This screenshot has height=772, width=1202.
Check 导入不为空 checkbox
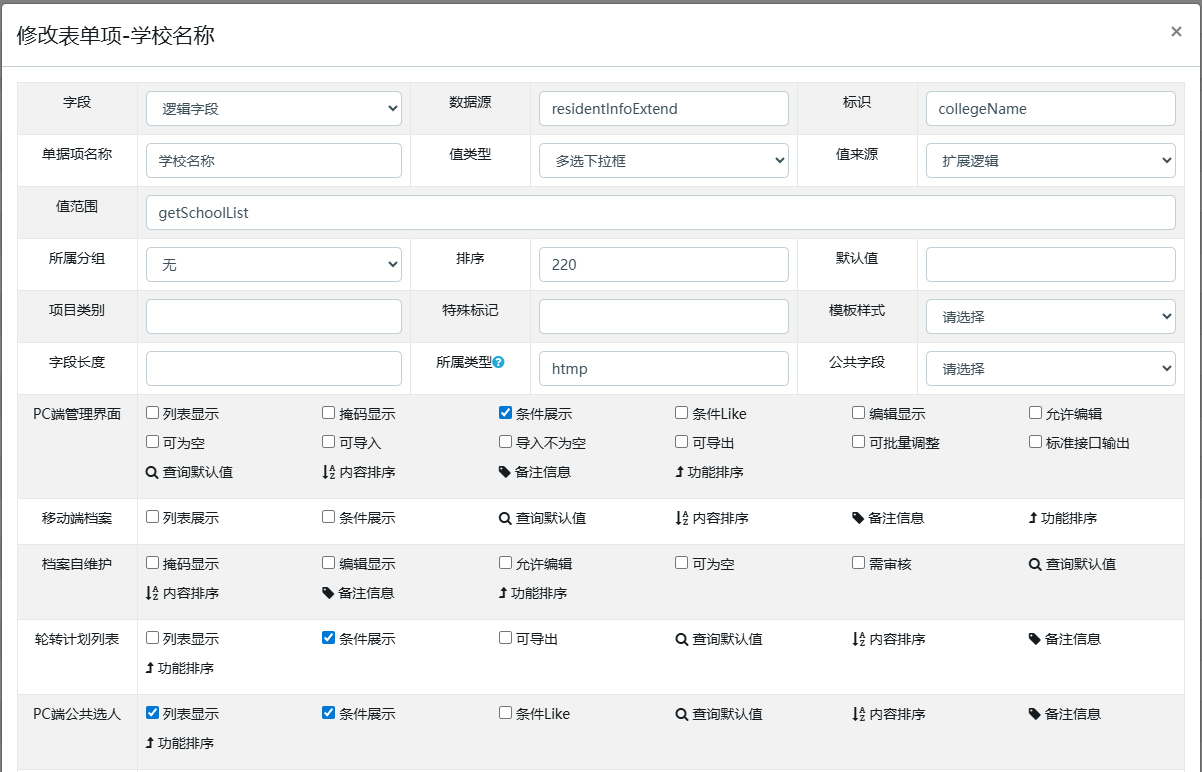tap(505, 442)
